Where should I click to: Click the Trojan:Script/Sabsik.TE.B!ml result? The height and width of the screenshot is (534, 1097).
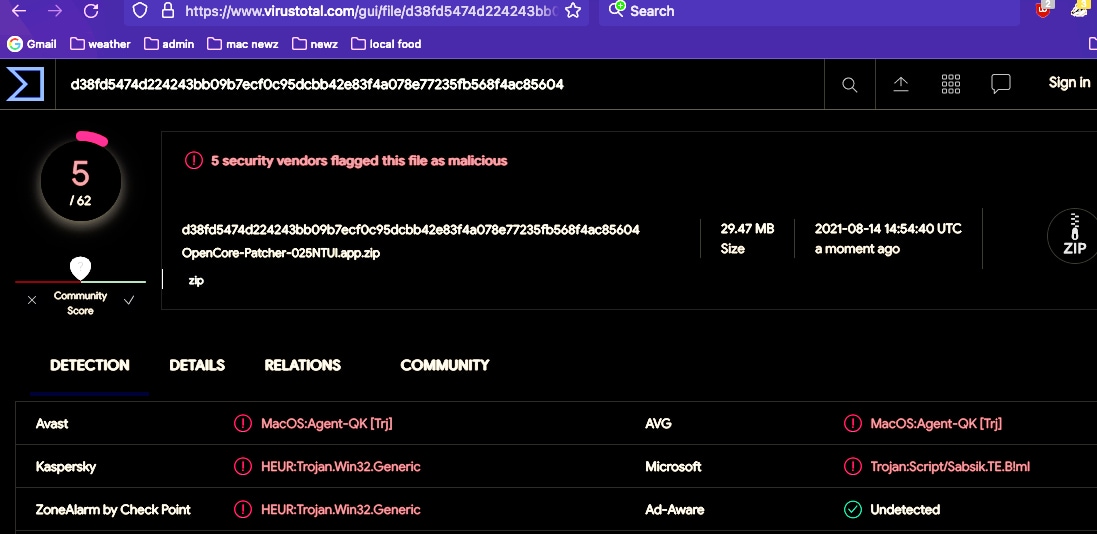coord(950,467)
